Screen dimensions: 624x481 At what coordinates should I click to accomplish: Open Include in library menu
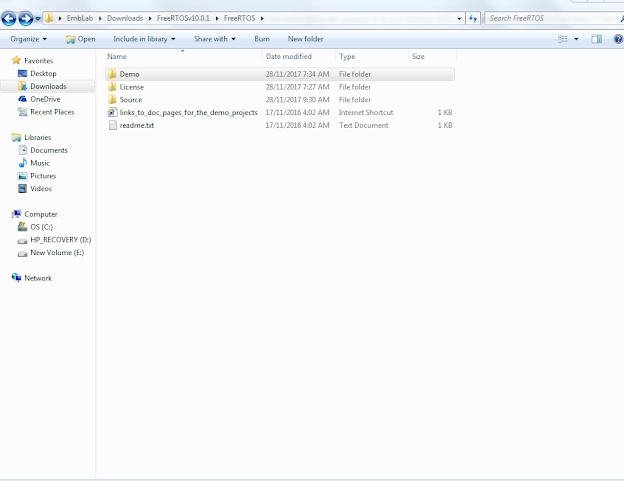tap(144, 39)
